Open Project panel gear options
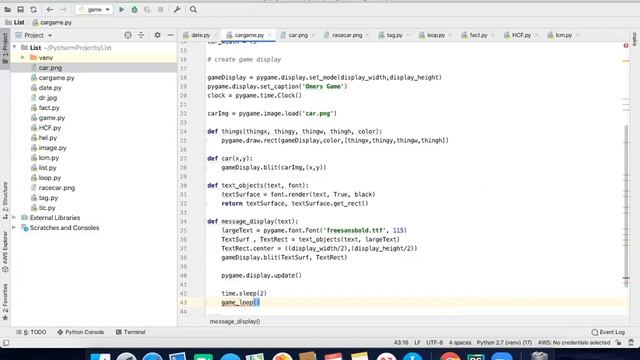Viewport: 640px width, 360px height. (158, 35)
